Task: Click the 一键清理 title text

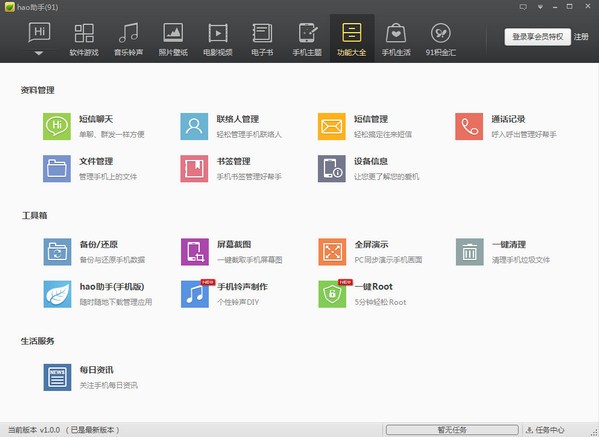Action: tap(509, 244)
